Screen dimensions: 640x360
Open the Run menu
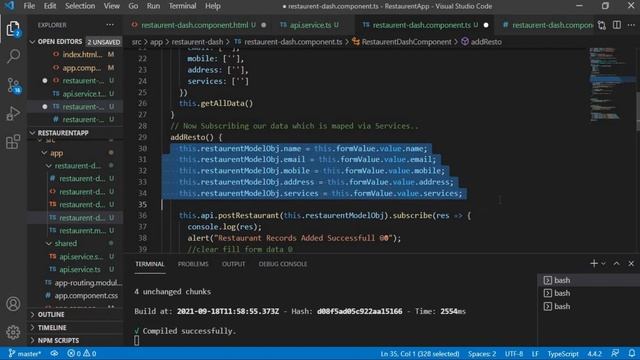[153, 6]
